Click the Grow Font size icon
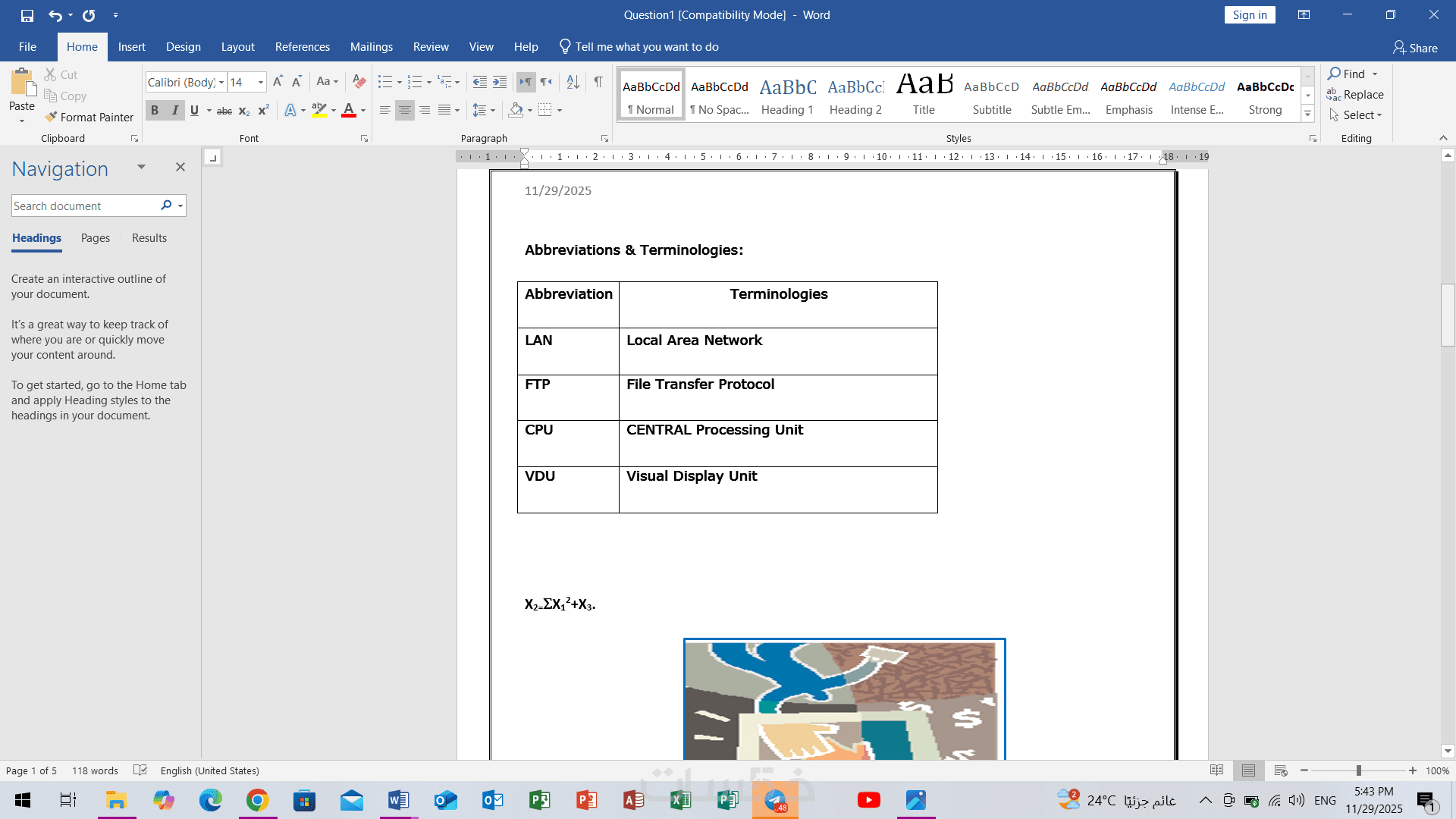Image resolution: width=1456 pixels, height=819 pixels. click(x=278, y=82)
